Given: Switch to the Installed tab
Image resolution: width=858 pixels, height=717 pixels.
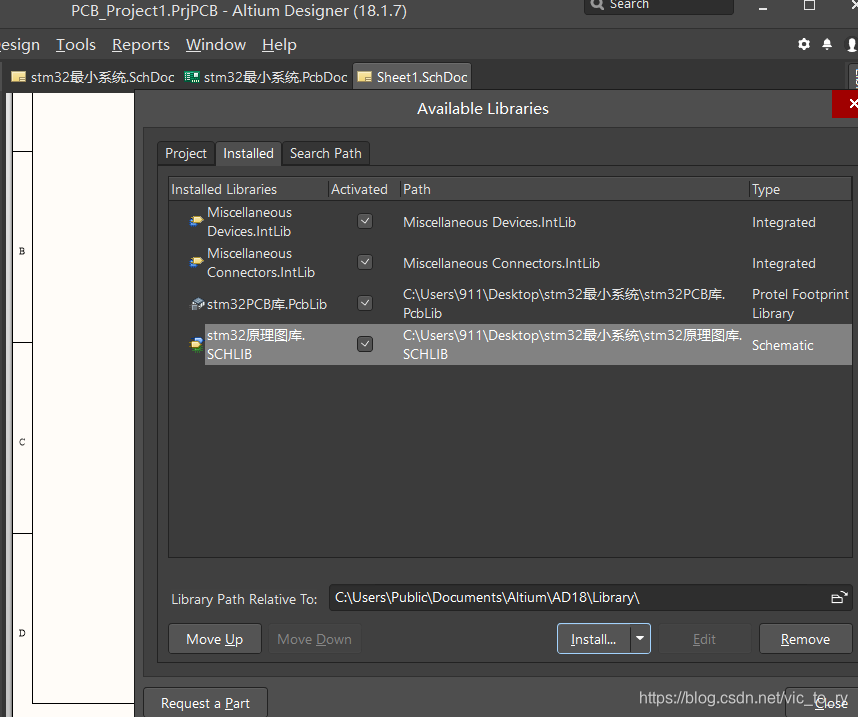Looking at the screenshot, I should coord(248,153).
